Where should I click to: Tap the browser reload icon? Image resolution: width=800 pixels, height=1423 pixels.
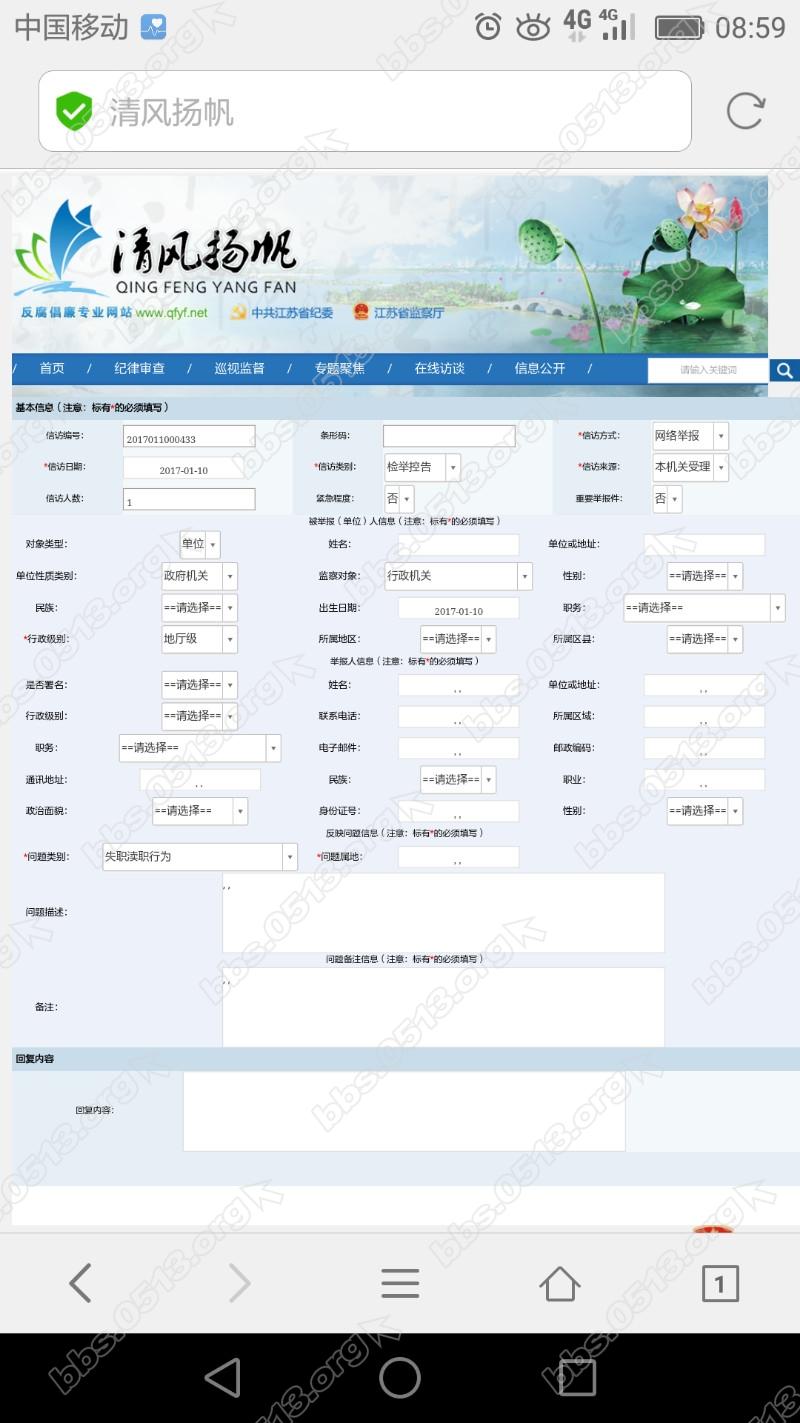[744, 111]
